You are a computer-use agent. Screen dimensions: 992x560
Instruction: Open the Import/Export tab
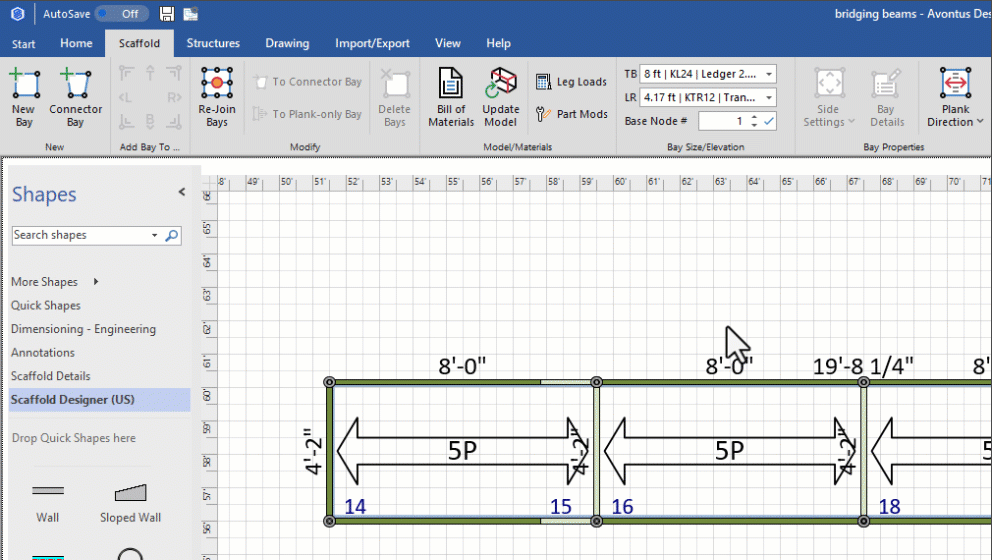pyautogui.click(x=372, y=43)
